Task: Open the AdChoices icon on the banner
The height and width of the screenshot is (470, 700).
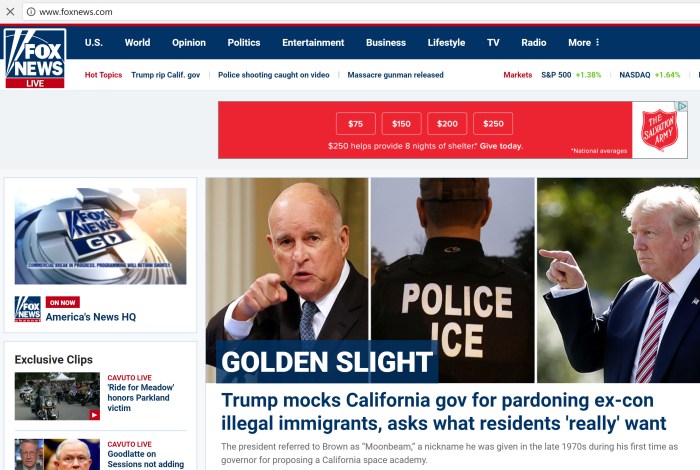Action: (x=682, y=106)
